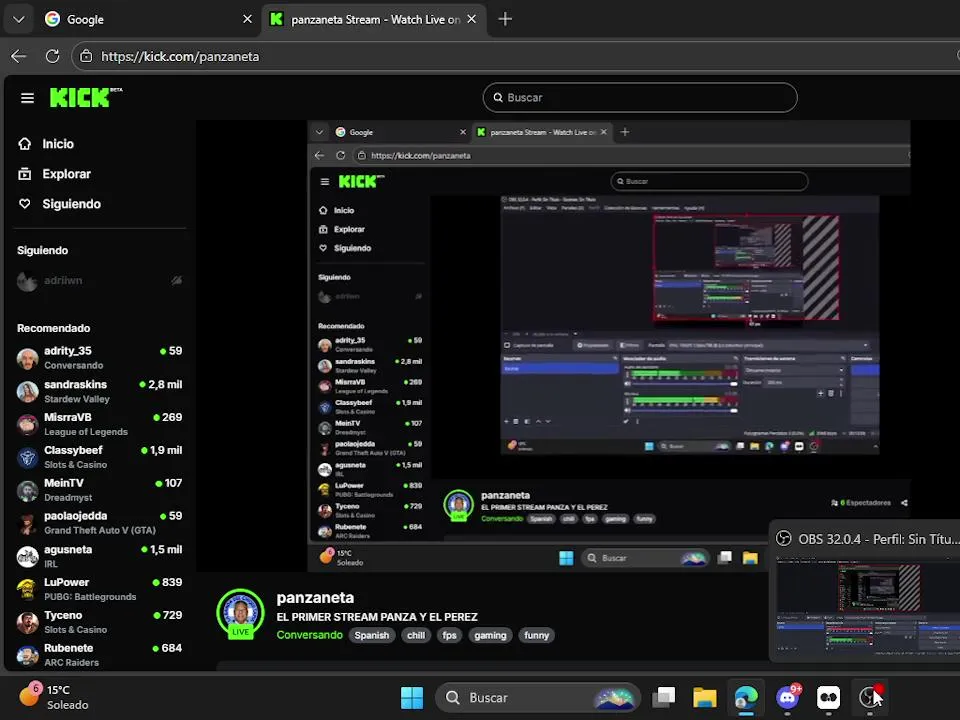Select the chill tag

(x=416, y=635)
